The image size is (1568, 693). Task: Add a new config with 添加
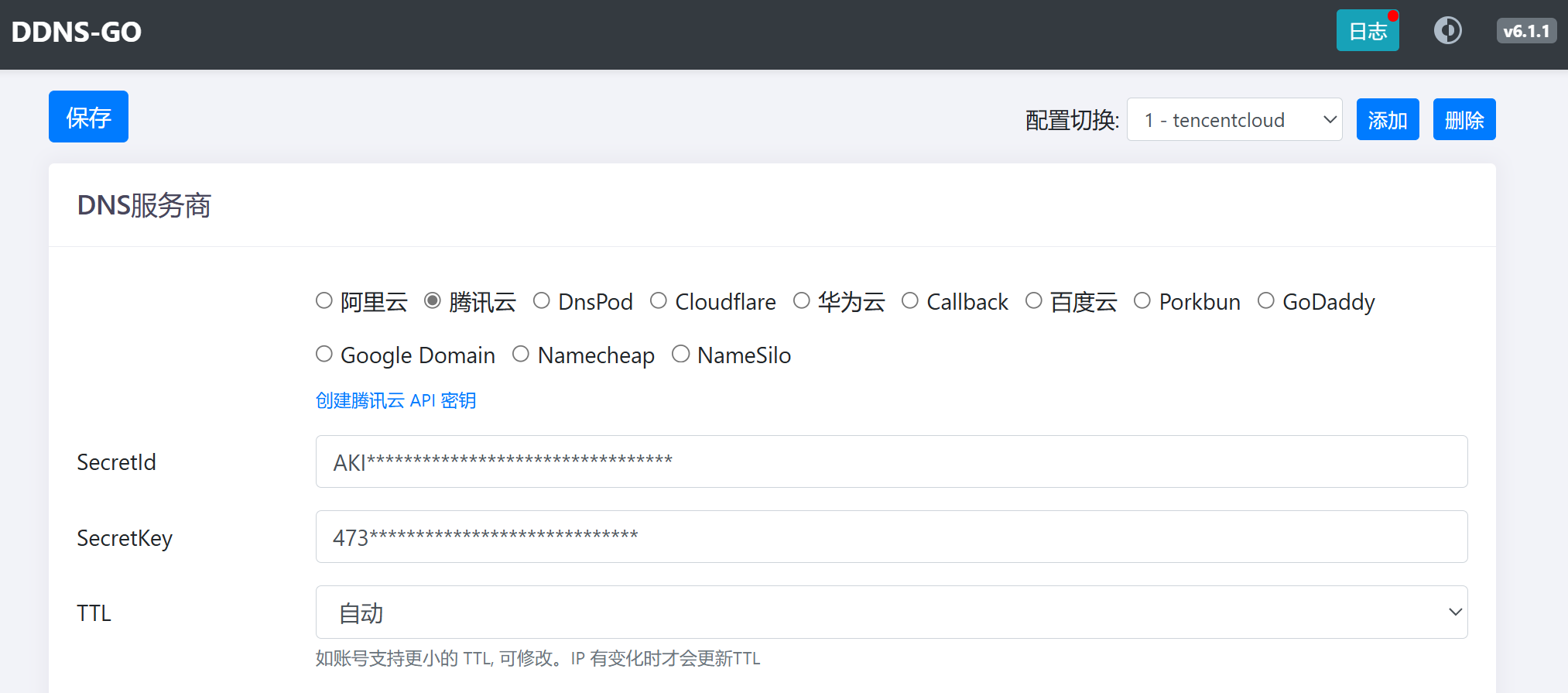(1388, 119)
